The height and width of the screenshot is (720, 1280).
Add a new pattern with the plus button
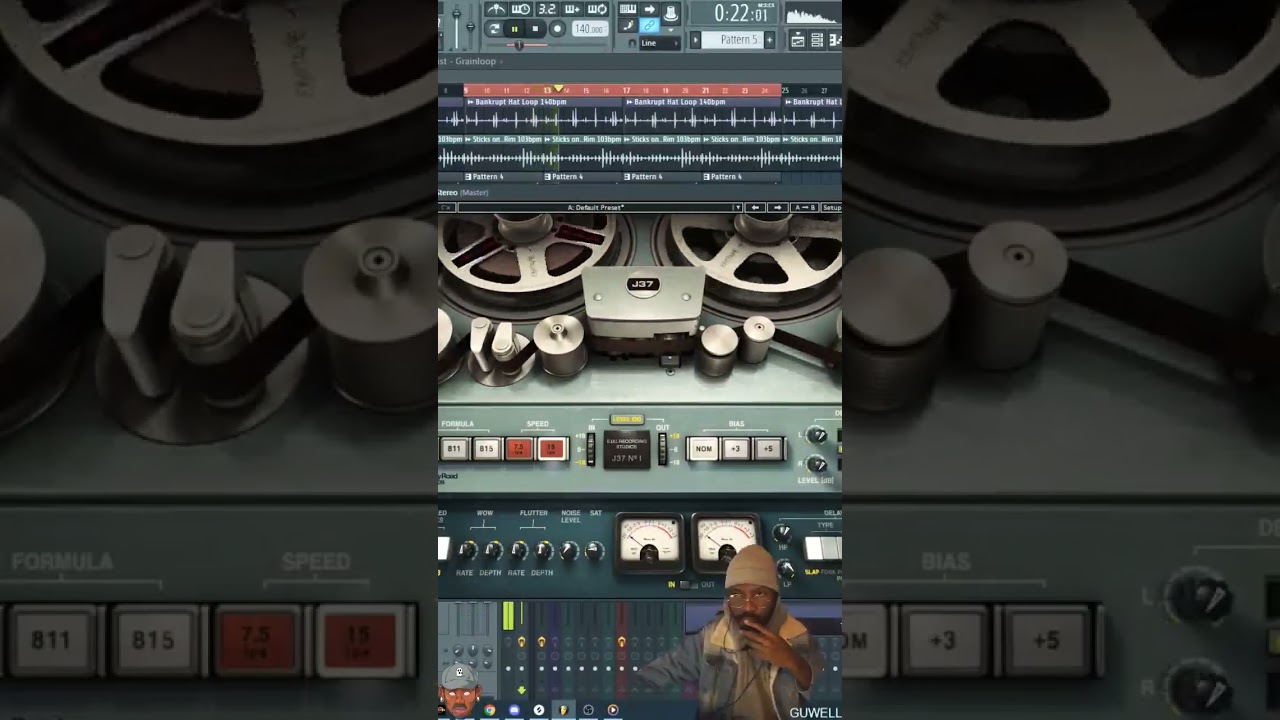[769, 40]
